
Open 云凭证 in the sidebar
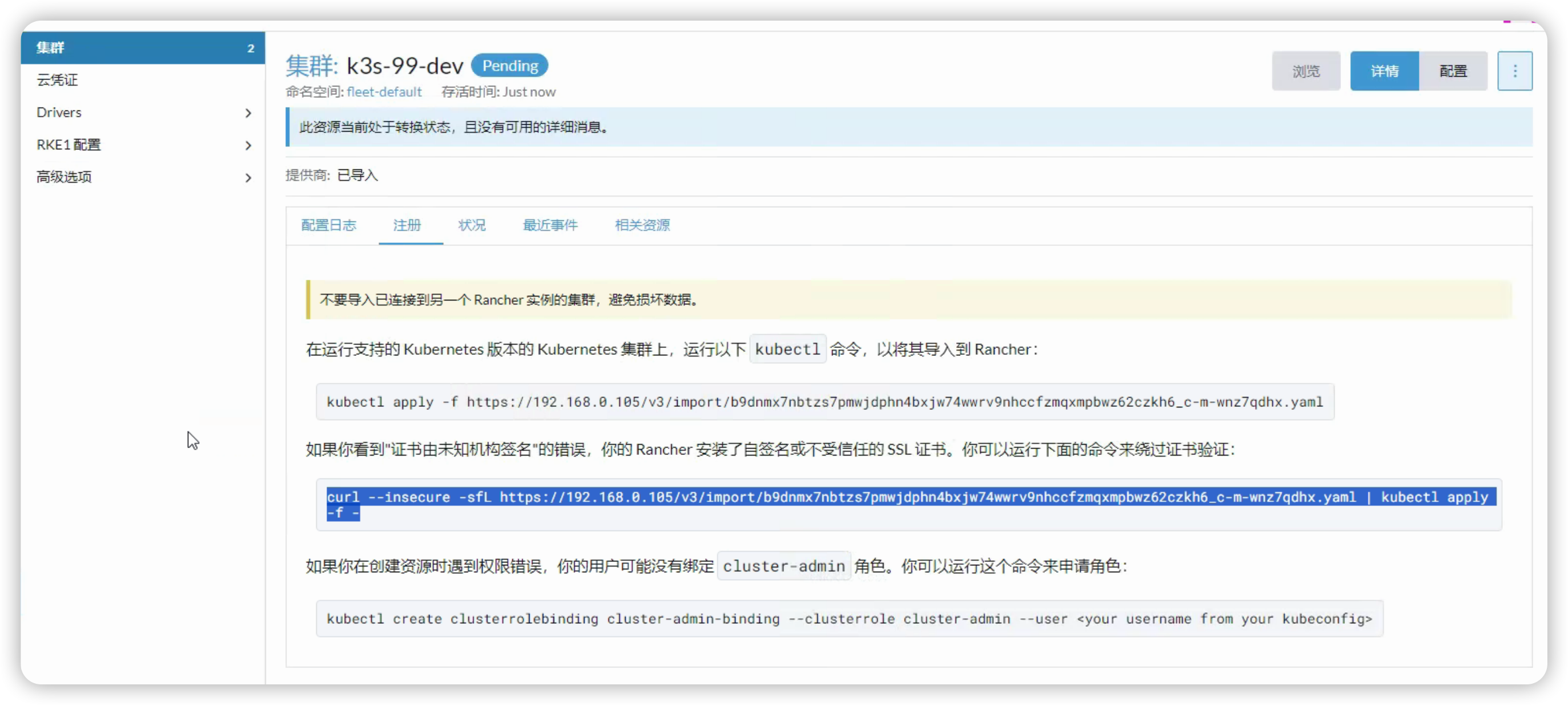point(57,80)
